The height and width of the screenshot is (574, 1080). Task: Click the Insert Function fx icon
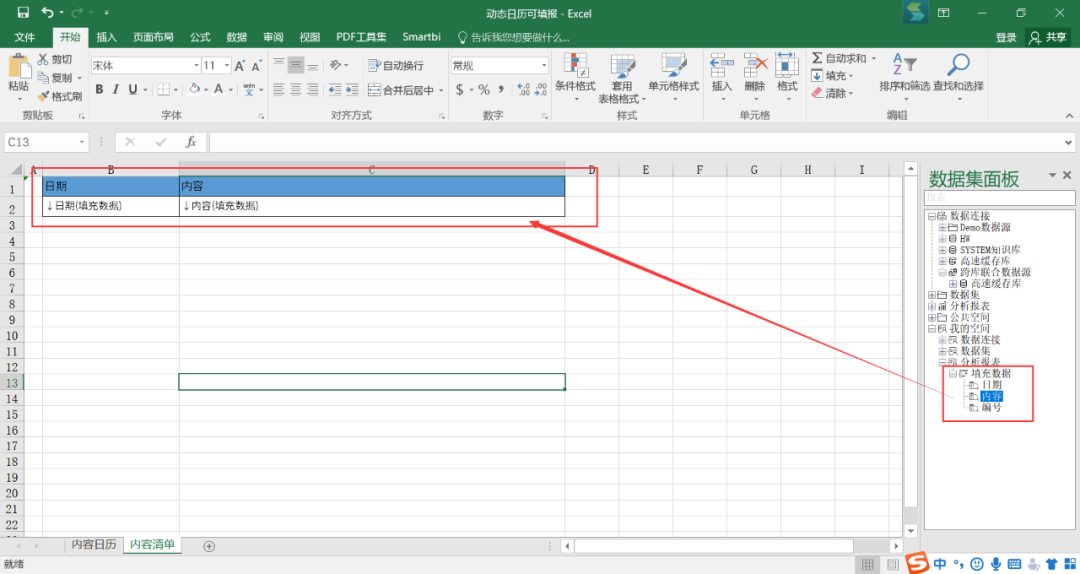tap(191, 142)
